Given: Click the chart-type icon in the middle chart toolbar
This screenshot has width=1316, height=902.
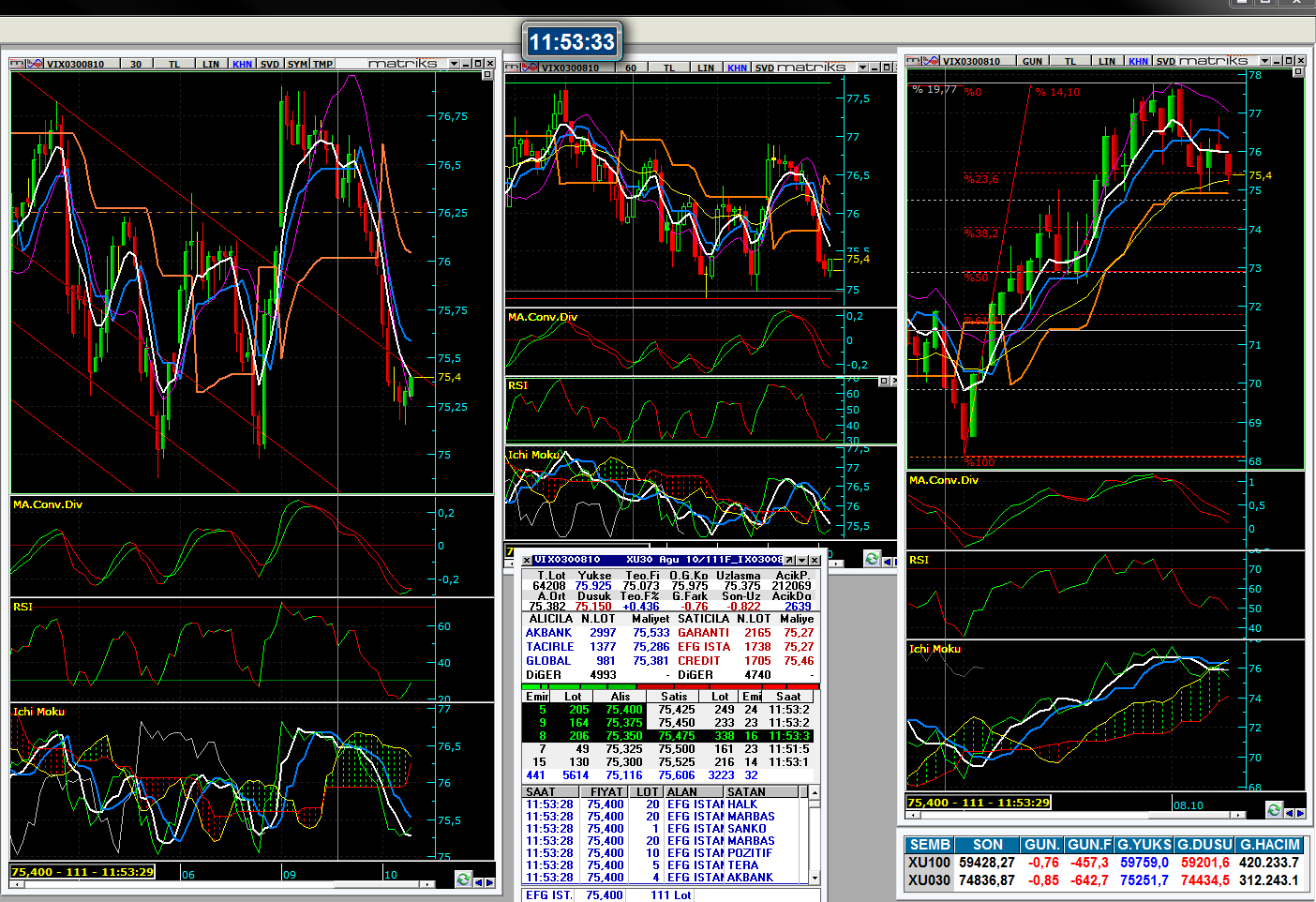Looking at the screenshot, I should pos(531,68).
